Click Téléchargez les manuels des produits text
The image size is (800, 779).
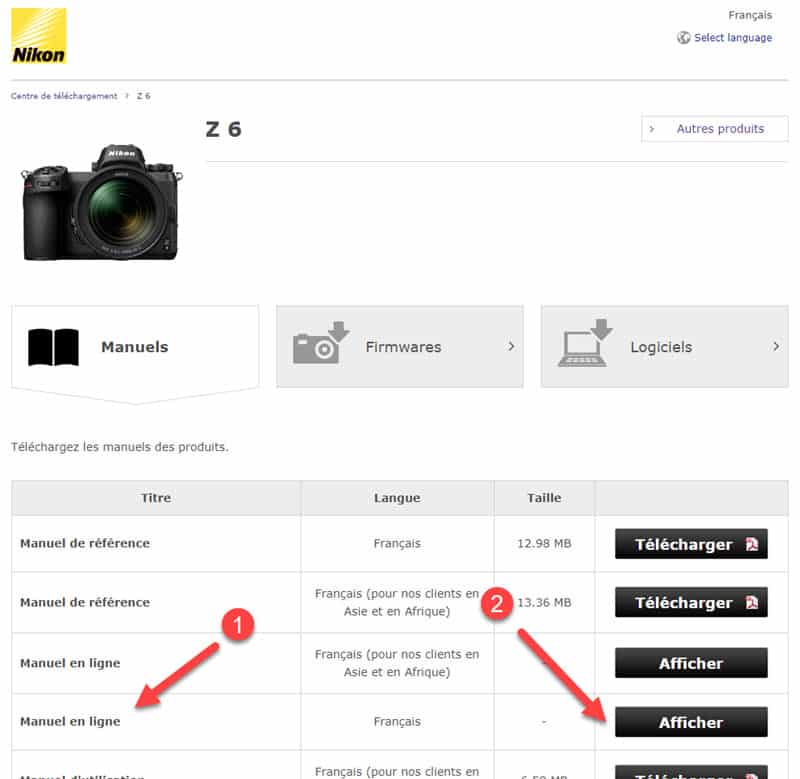coord(119,447)
